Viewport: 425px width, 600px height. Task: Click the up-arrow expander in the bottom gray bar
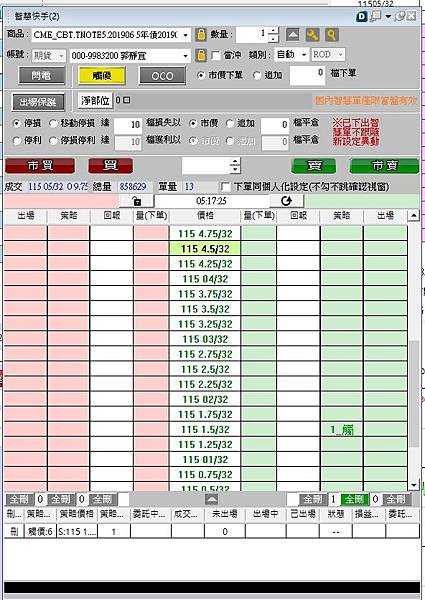212,499
